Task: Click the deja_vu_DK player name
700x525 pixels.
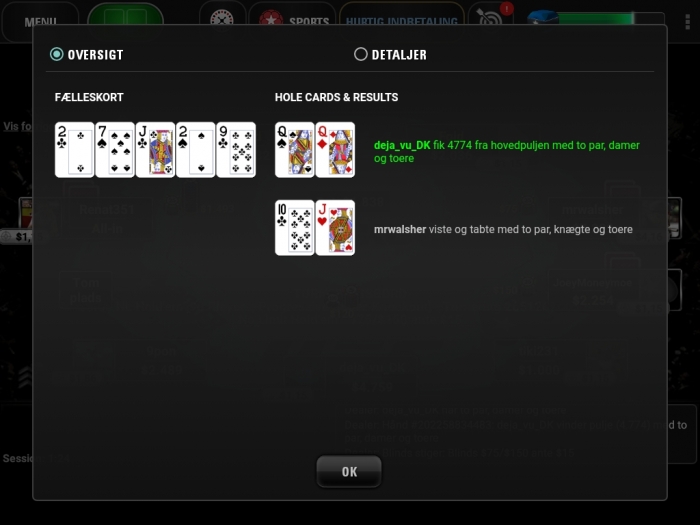Action: (x=402, y=145)
